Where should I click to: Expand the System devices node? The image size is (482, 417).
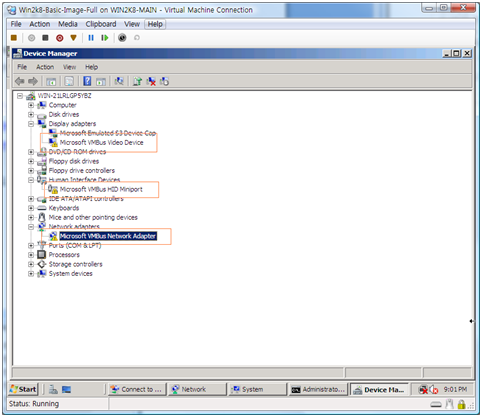point(31,274)
